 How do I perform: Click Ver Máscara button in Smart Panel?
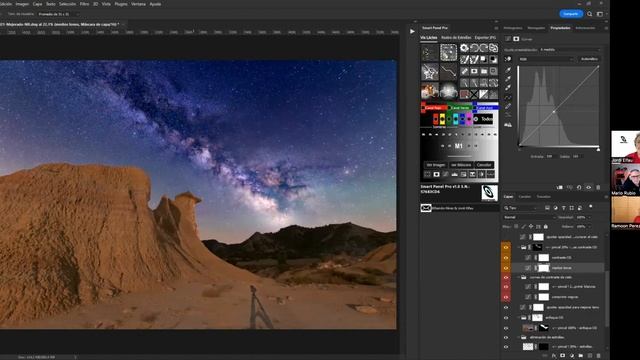tap(461, 165)
